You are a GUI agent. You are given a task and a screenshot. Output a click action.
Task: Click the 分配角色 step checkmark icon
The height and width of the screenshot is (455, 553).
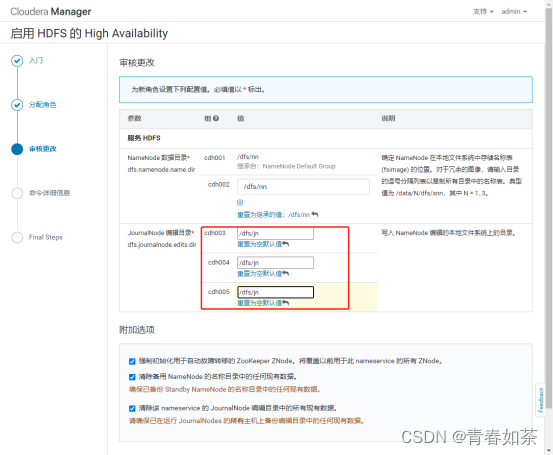click(17, 105)
